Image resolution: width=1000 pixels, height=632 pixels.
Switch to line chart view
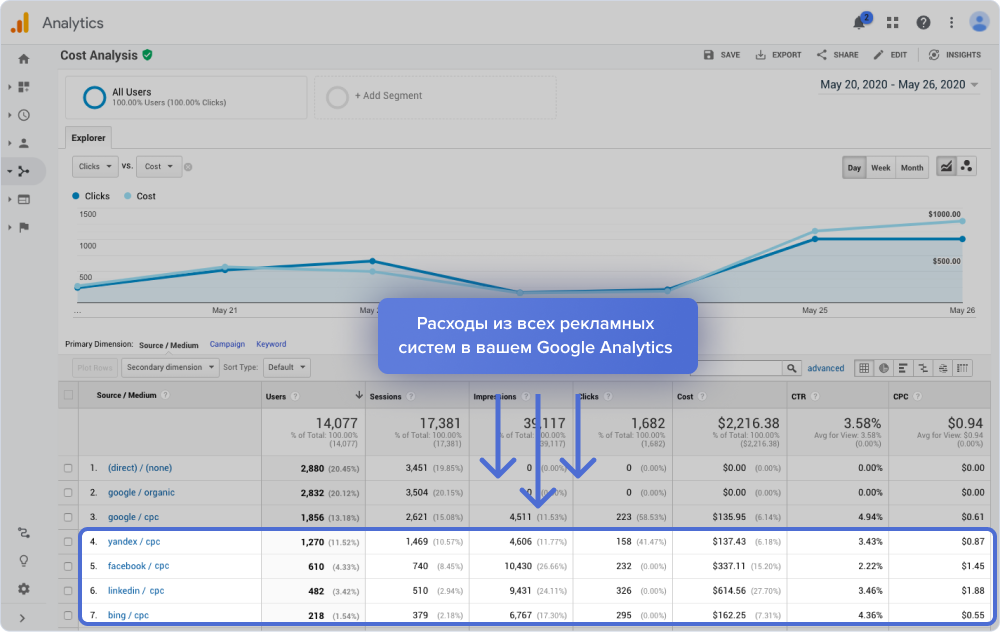[946, 166]
